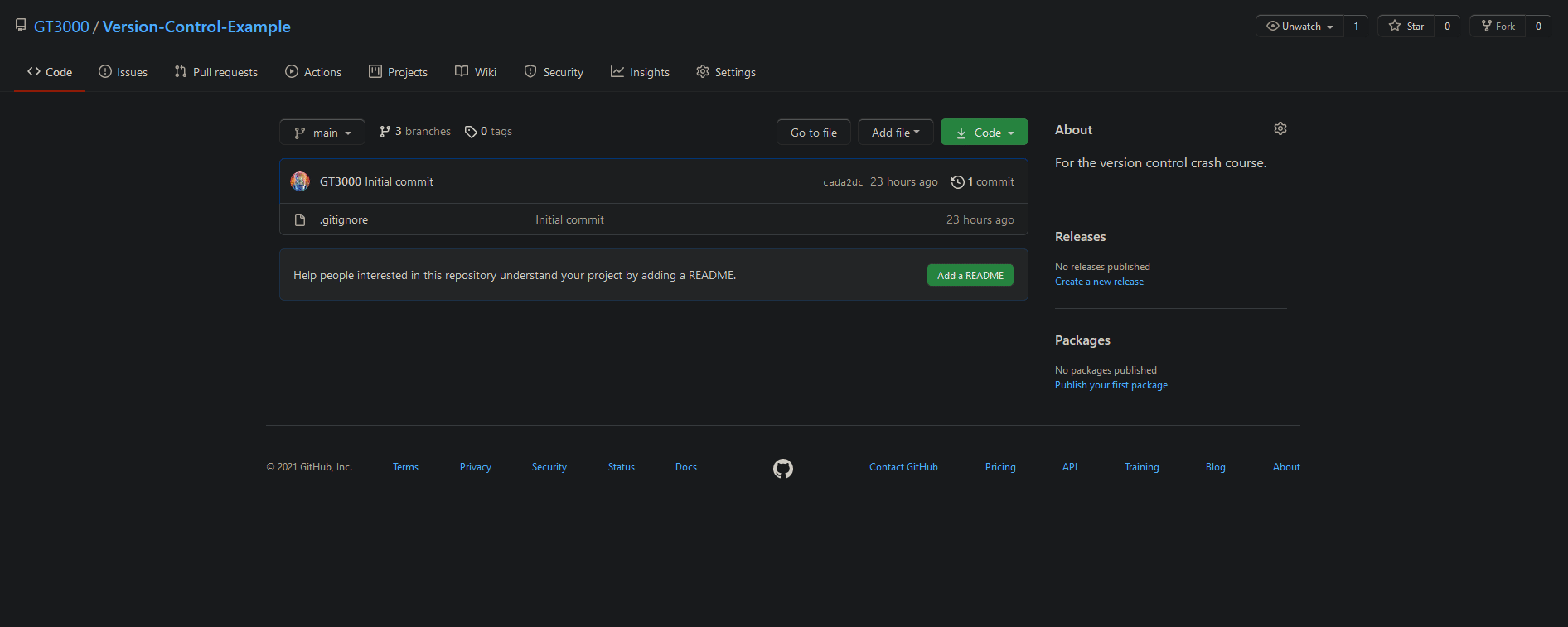This screenshot has height=627, width=1568.
Task: Open the Contact GitHub footer link
Action: (903, 467)
